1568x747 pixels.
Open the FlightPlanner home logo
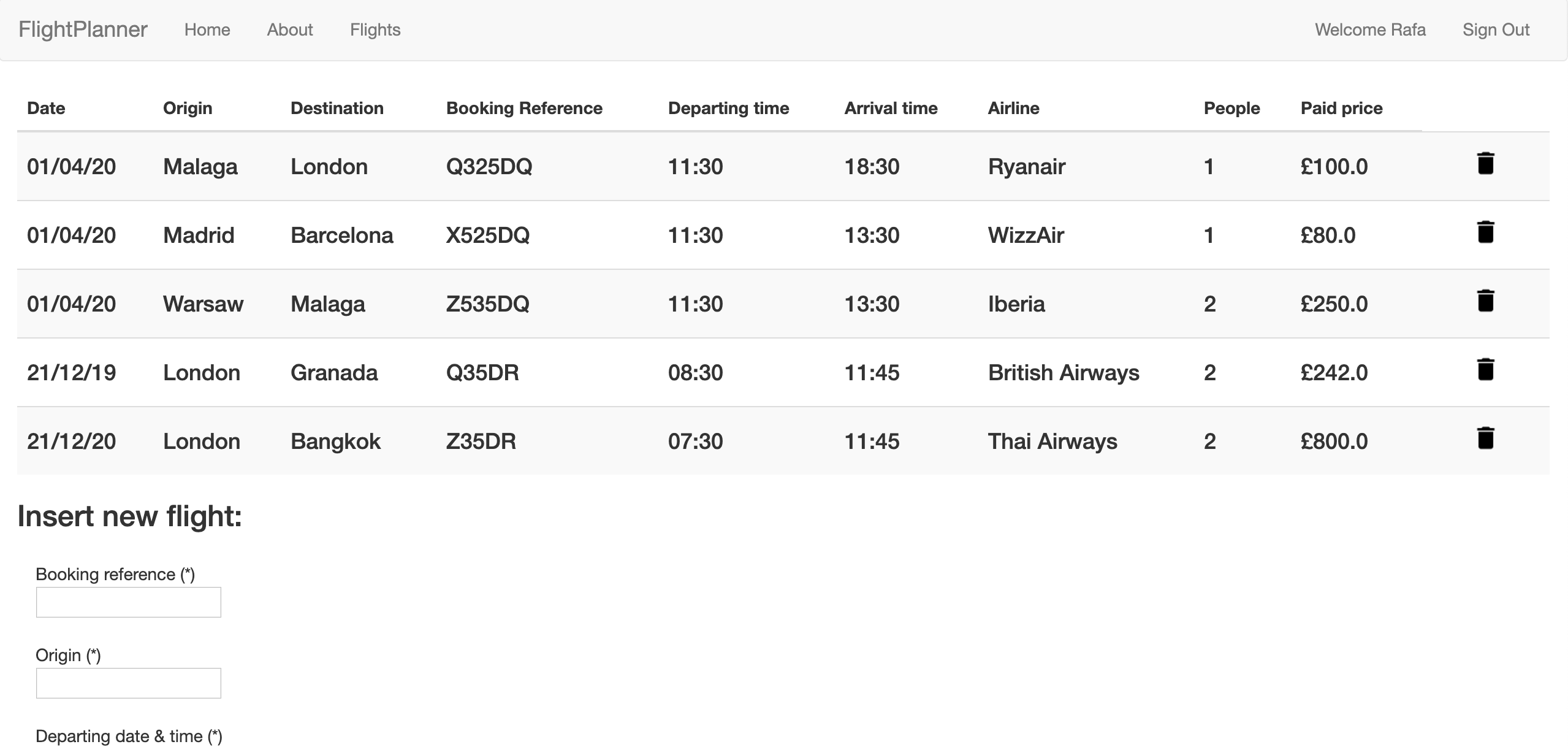coord(83,29)
